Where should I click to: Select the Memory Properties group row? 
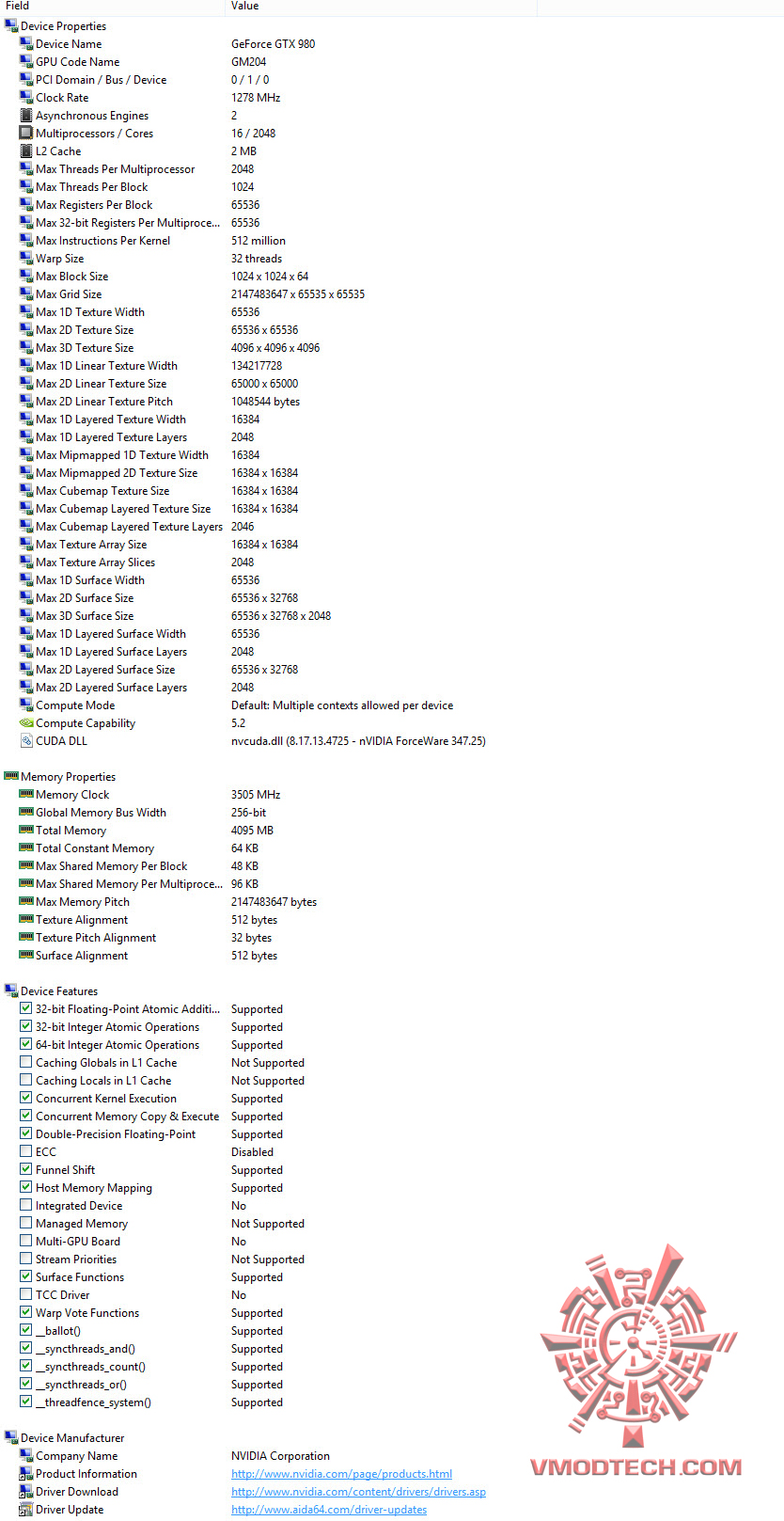pyautogui.click(x=68, y=777)
